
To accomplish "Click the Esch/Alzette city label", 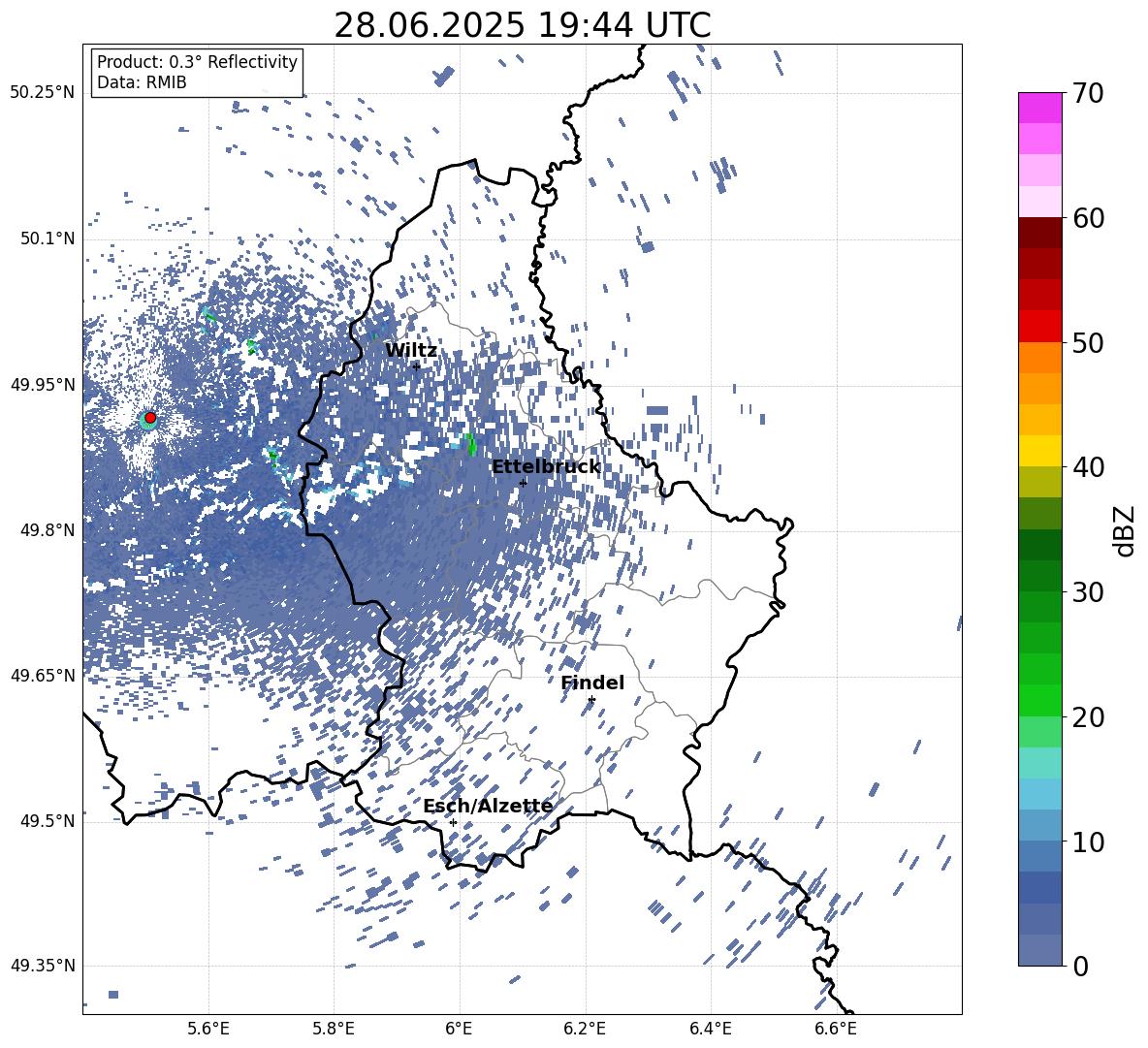I will tap(488, 806).
